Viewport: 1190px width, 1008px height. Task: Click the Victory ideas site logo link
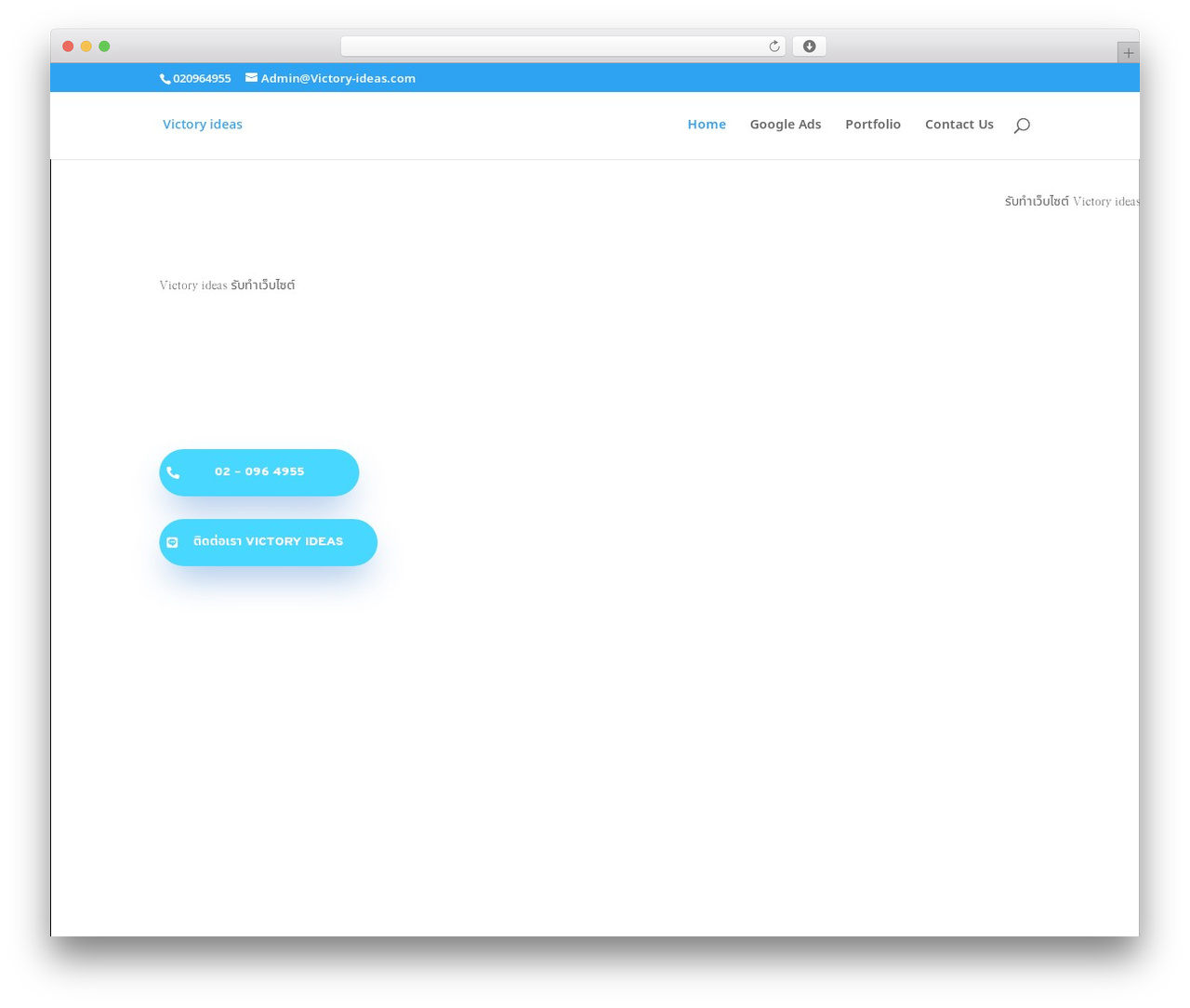tap(203, 124)
